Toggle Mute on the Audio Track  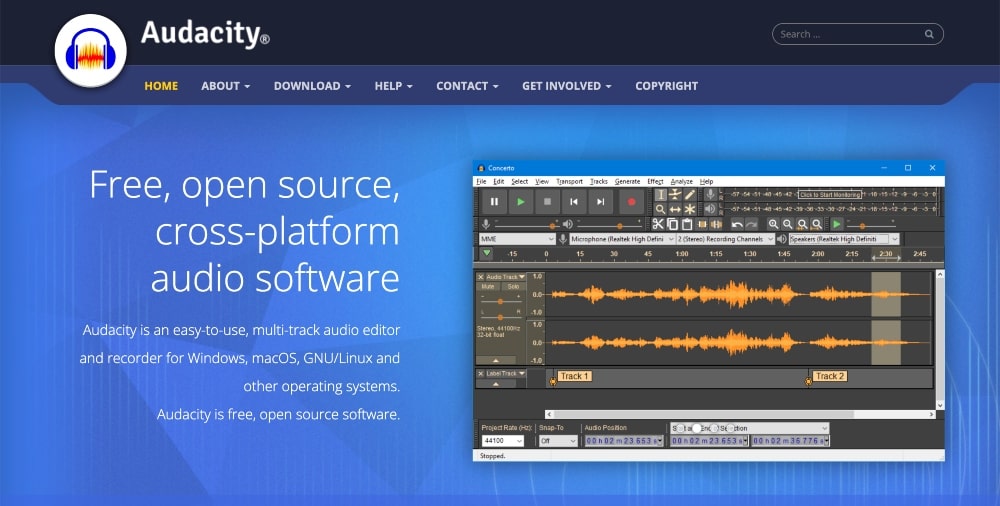[488, 287]
